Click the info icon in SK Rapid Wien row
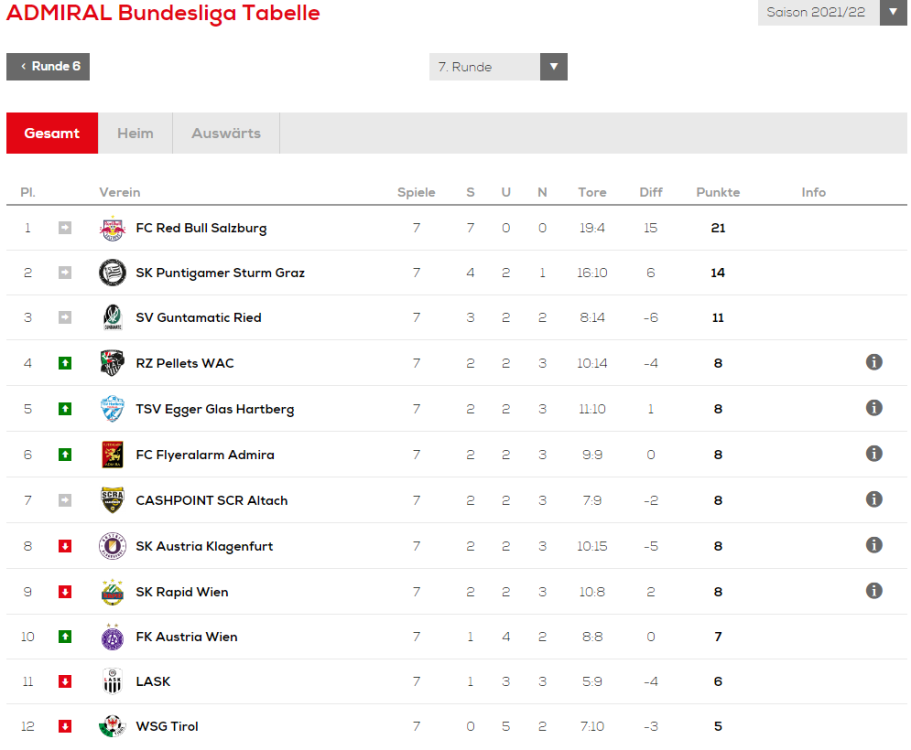 pos(874,591)
